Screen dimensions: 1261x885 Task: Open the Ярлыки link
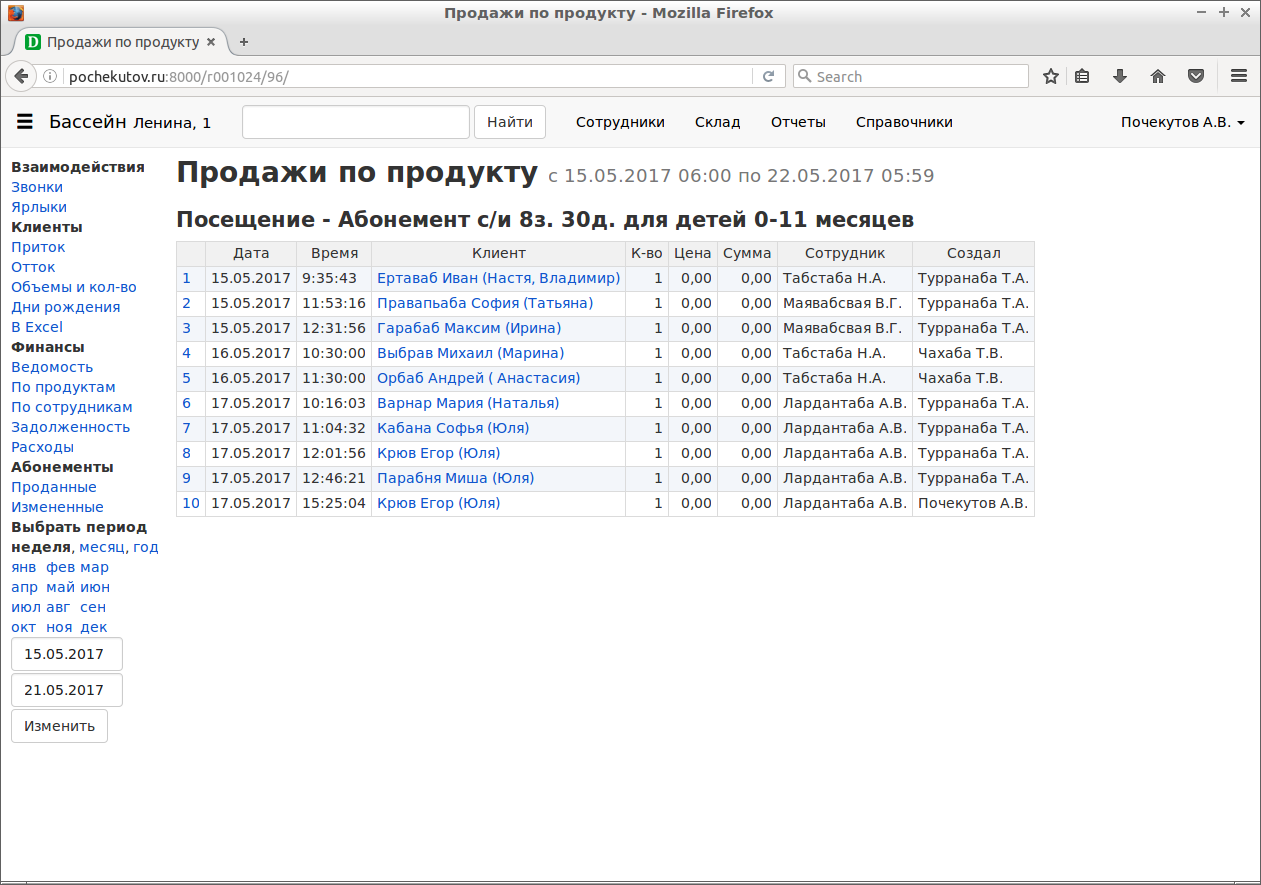[x=39, y=207]
